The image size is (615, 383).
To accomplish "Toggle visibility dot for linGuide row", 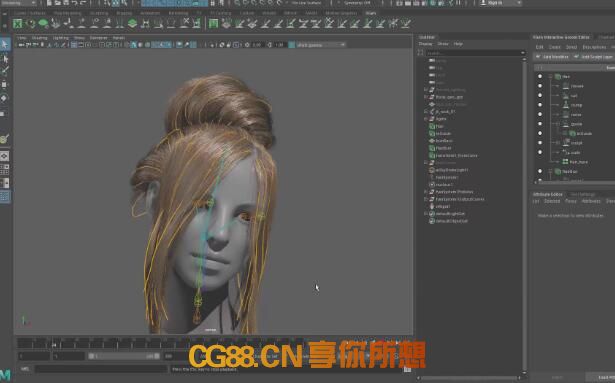I will pyautogui.click(x=540, y=133).
